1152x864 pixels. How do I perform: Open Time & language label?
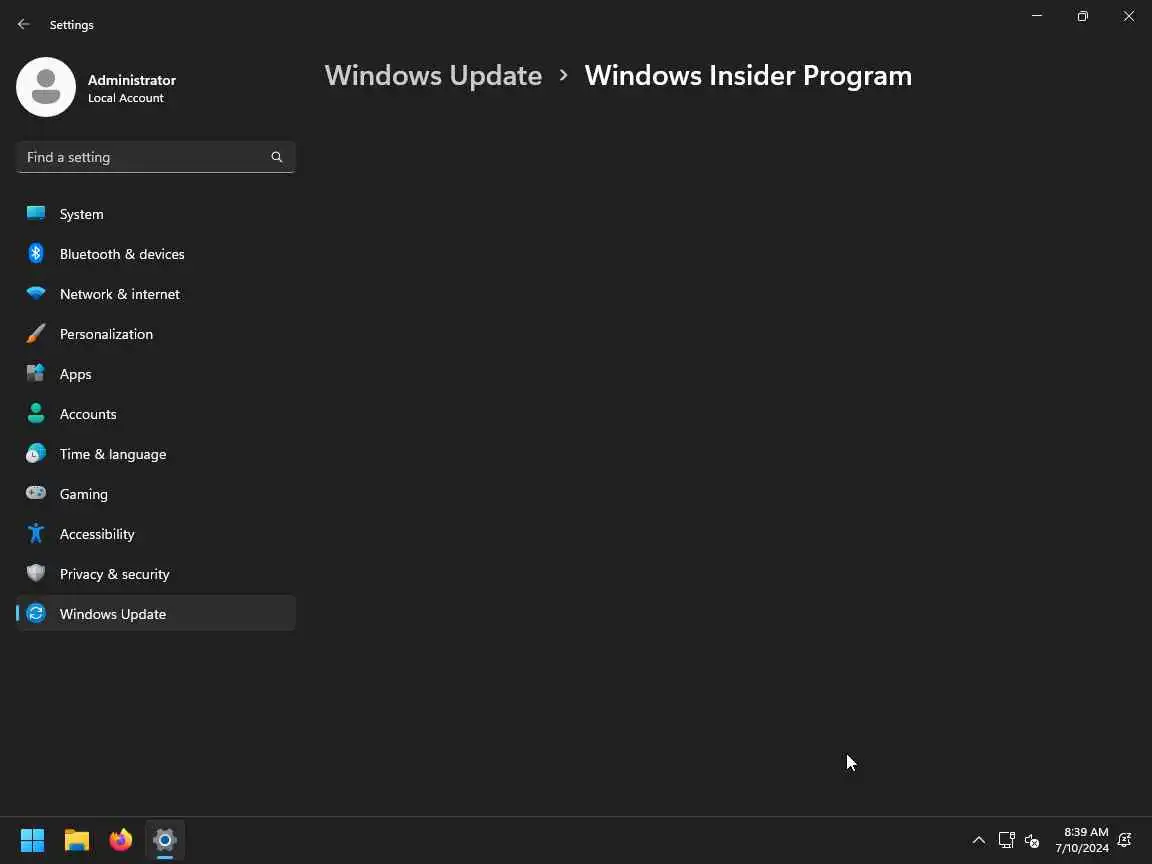coord(113,454)
